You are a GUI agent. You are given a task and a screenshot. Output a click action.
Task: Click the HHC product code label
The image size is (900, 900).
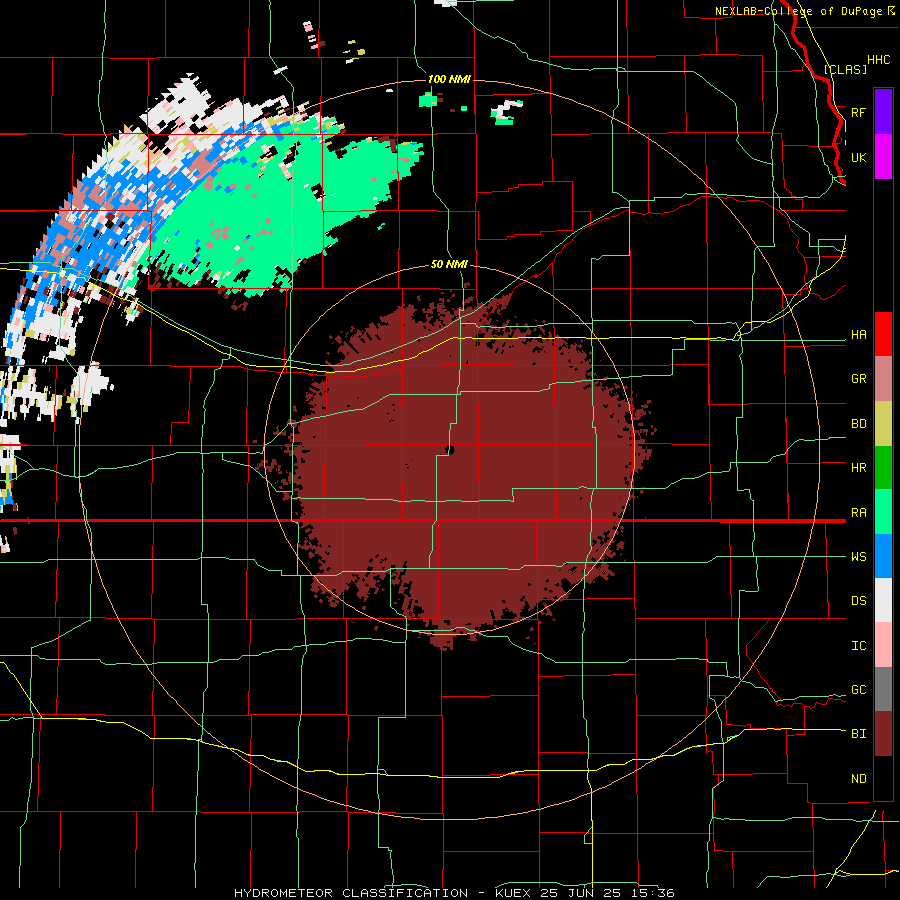click(879, 60)
